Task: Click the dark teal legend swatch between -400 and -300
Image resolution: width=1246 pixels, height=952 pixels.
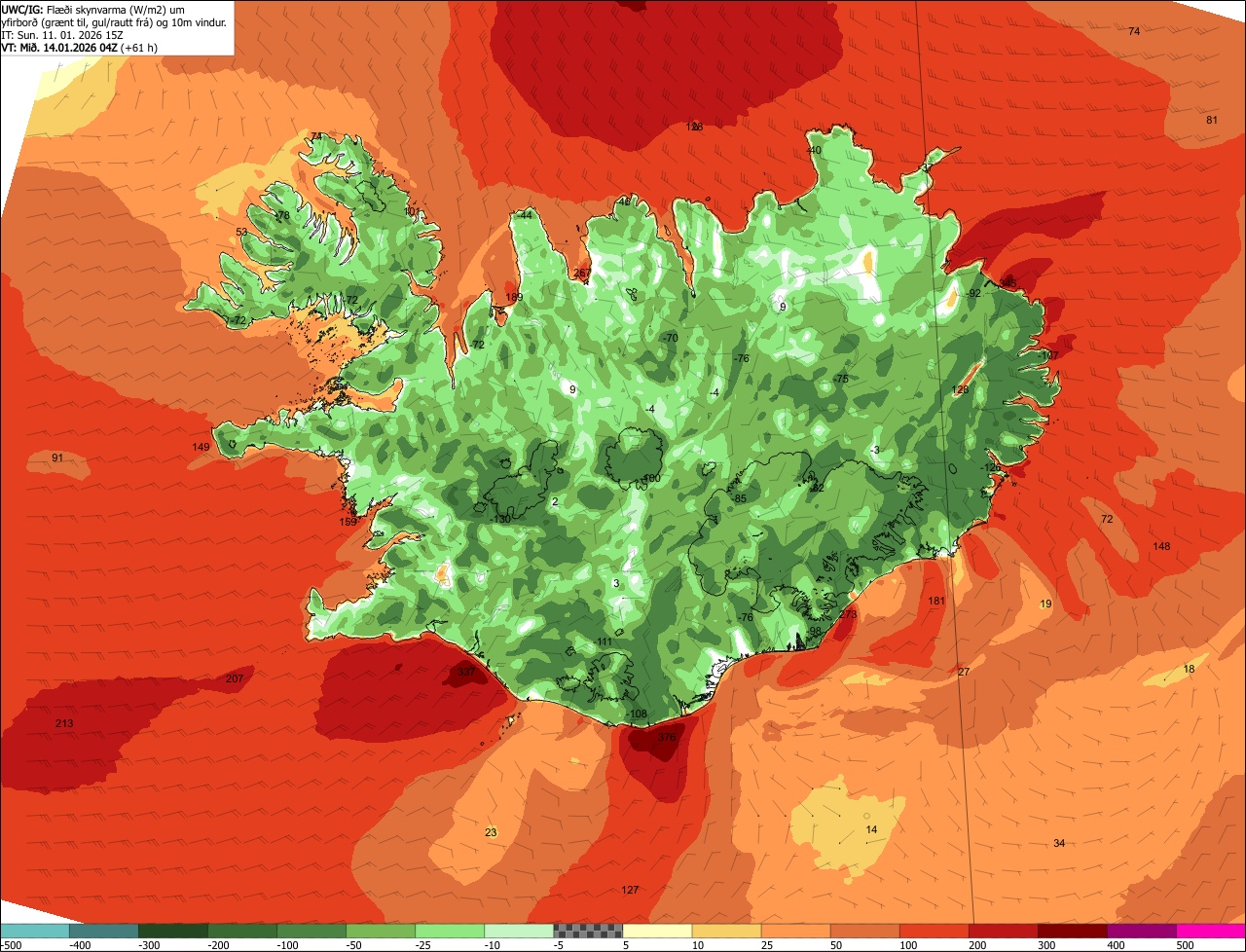Action: tap(103, 931)
